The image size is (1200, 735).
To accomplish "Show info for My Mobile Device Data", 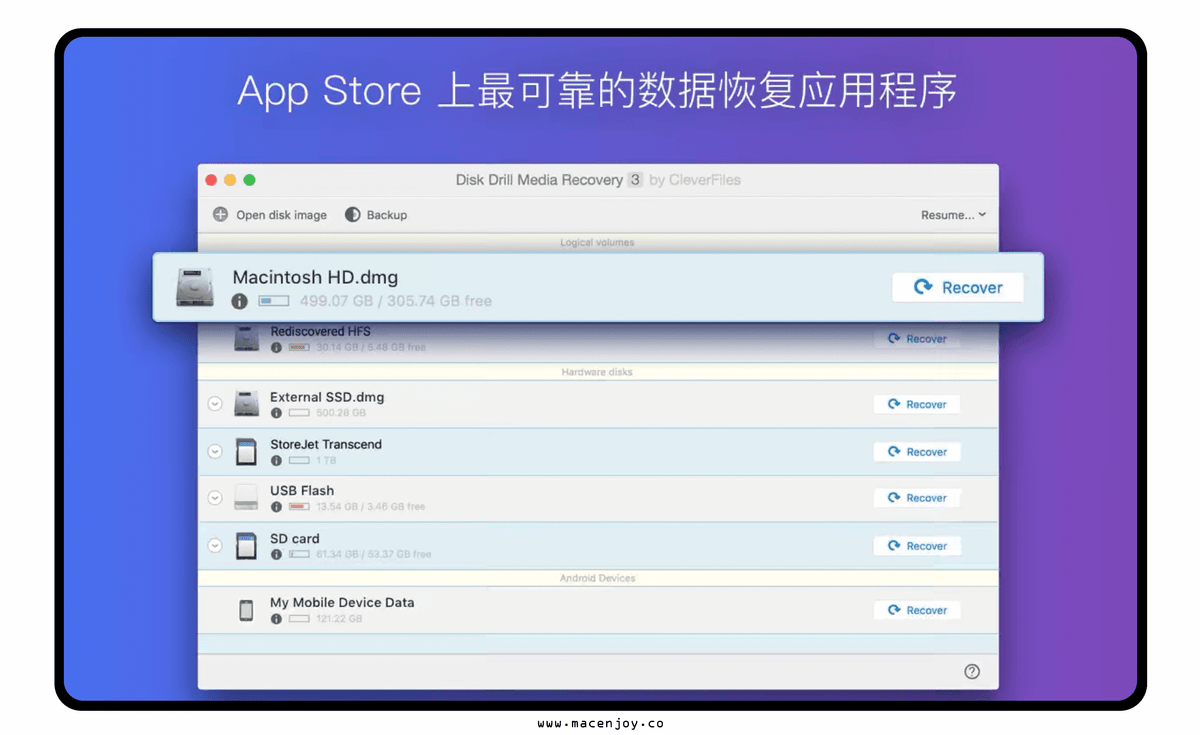I will (x=276, y=619).
